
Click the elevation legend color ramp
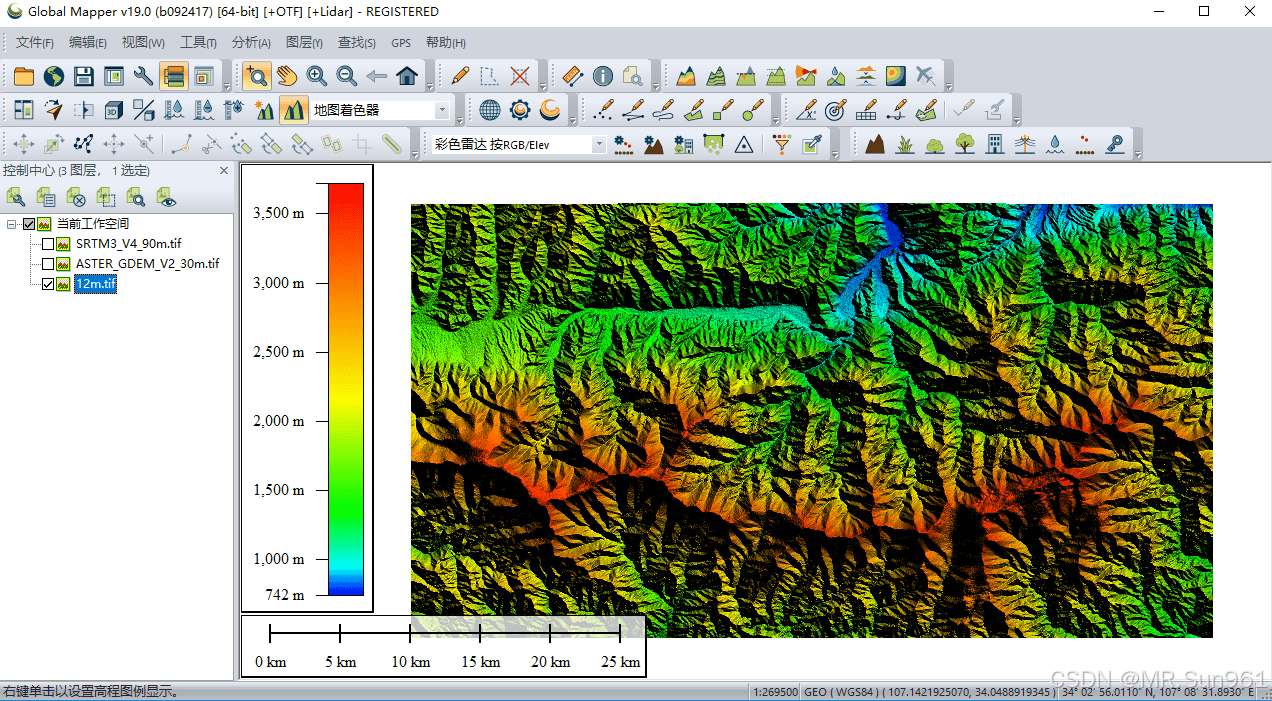[x=346, y=389]
